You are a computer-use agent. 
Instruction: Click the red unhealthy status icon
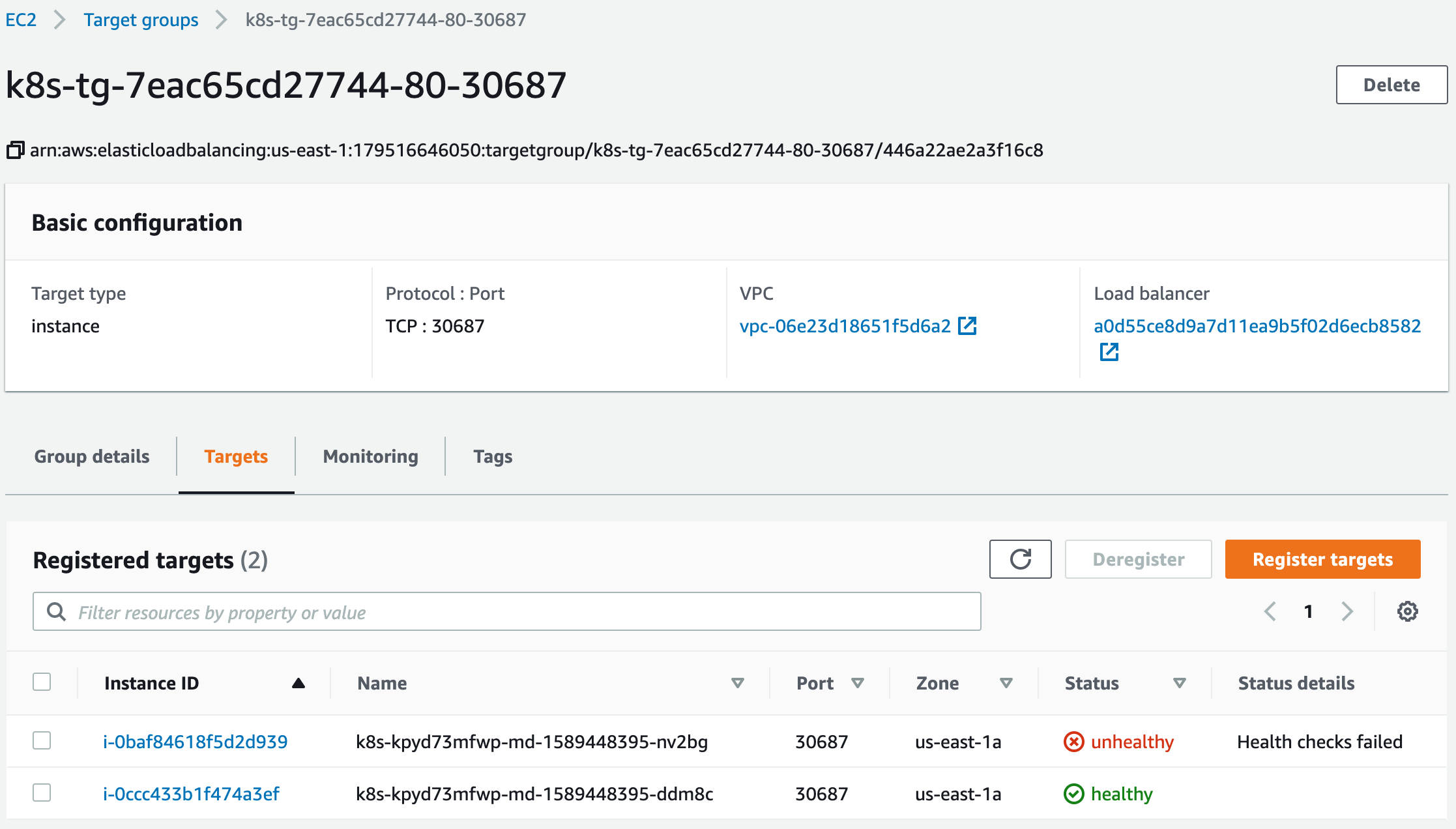[1073, 742]
